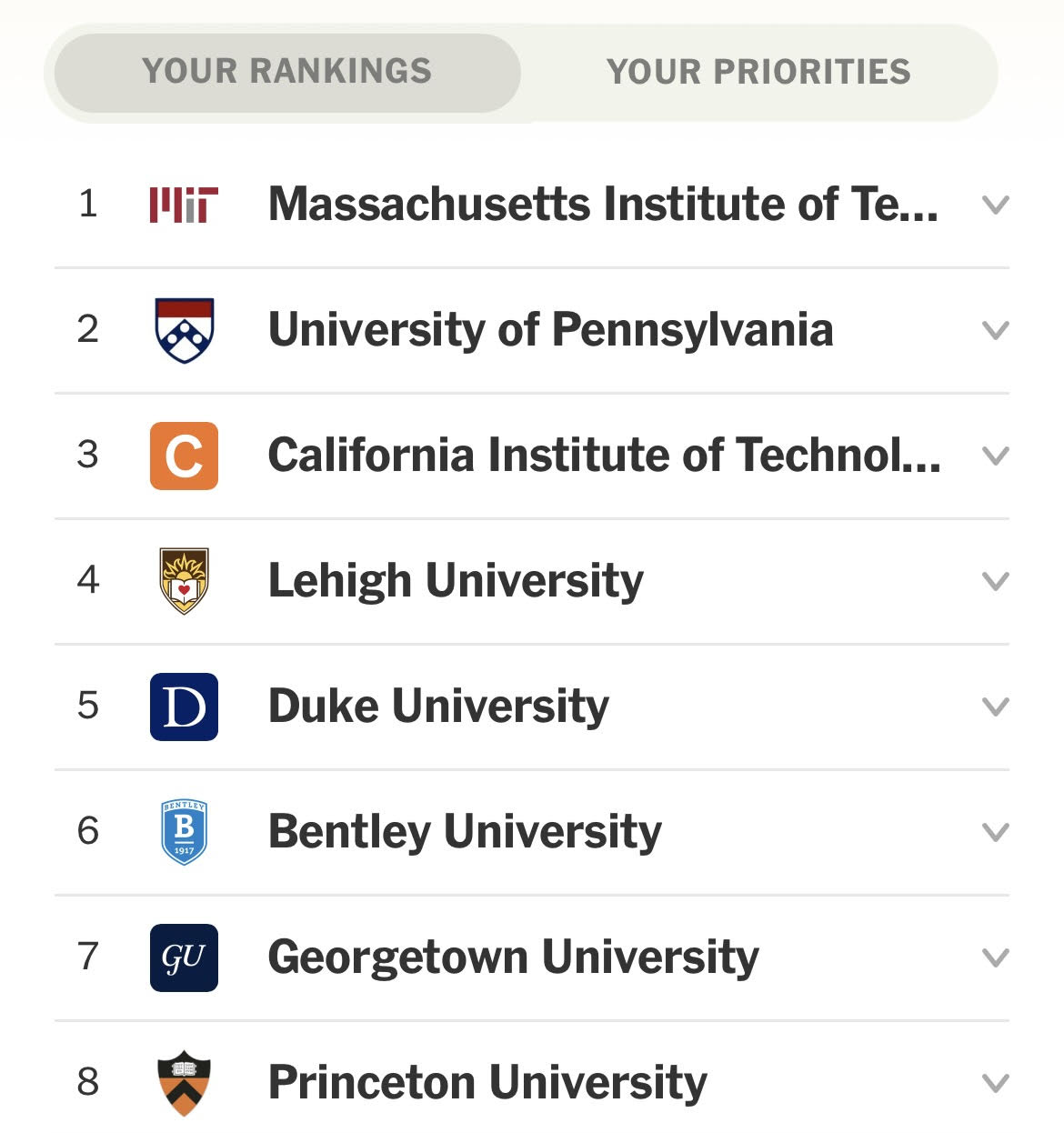
Task: Expand the Lehigh University row chevron
Action: pyautogui.click(x=997, y=582)
